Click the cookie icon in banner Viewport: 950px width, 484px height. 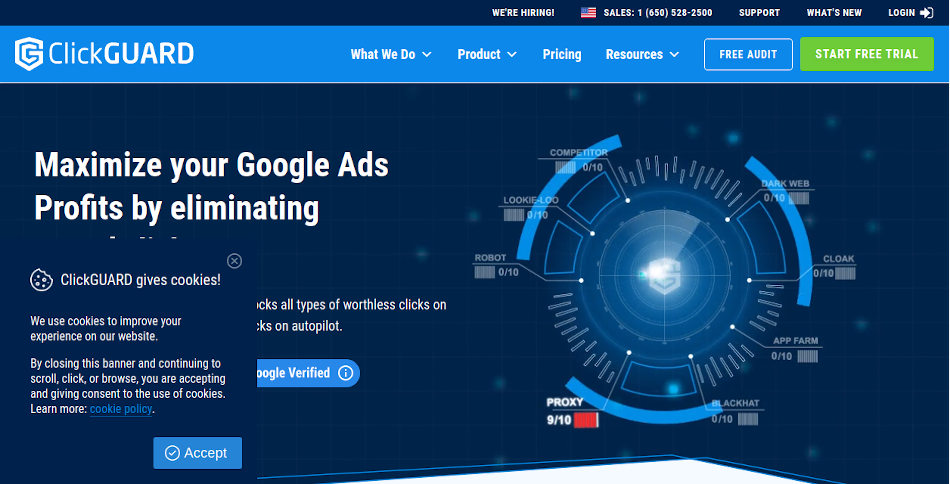click(41, 280)
